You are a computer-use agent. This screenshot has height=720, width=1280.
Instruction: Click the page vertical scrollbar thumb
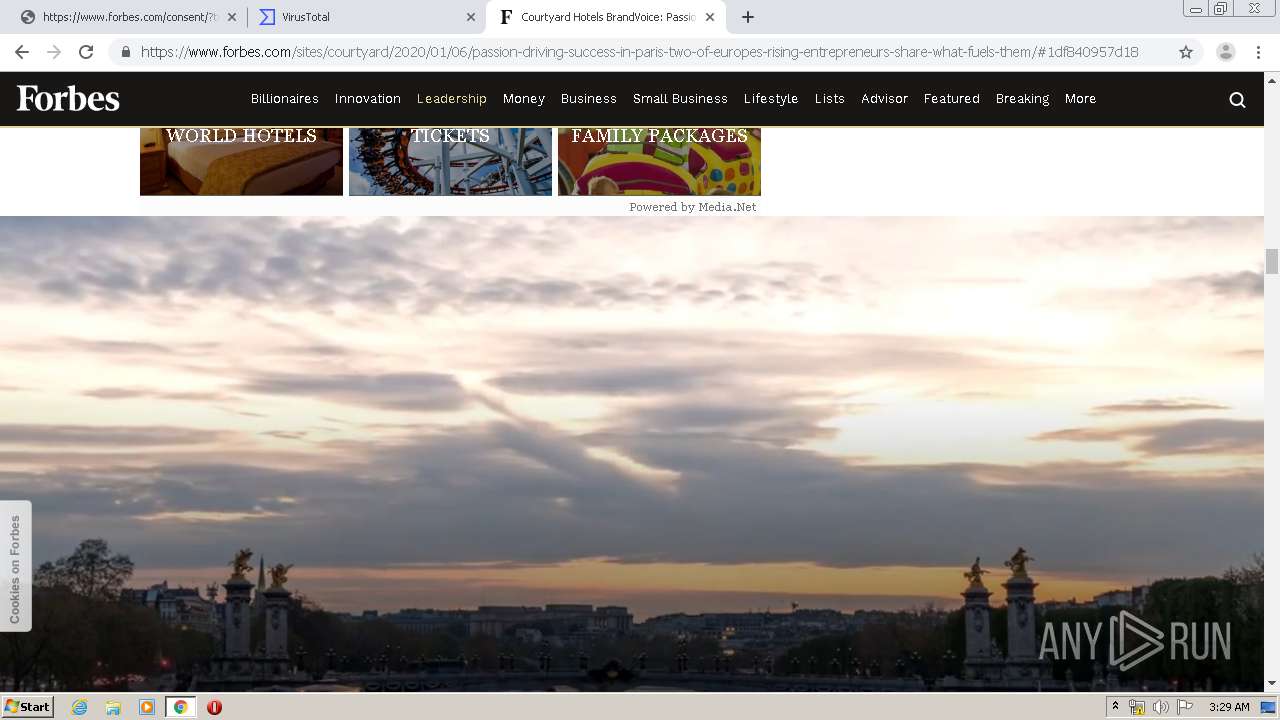pos(1272,261)
